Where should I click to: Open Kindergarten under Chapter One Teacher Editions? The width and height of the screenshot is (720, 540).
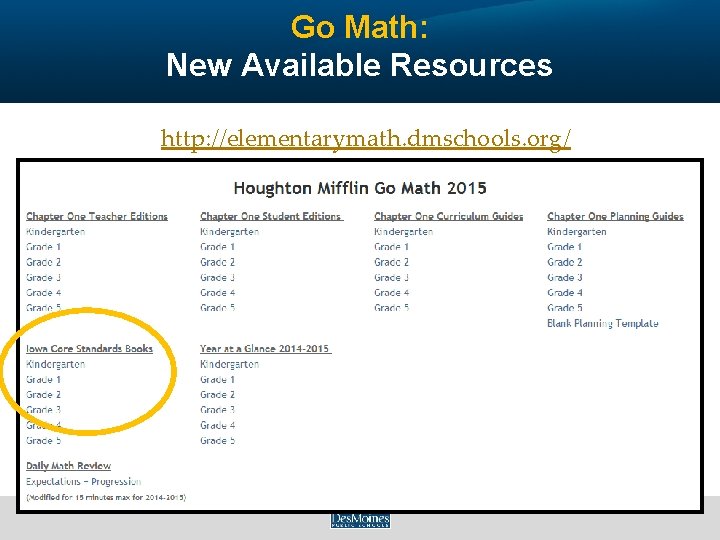(x=56, y=231)
